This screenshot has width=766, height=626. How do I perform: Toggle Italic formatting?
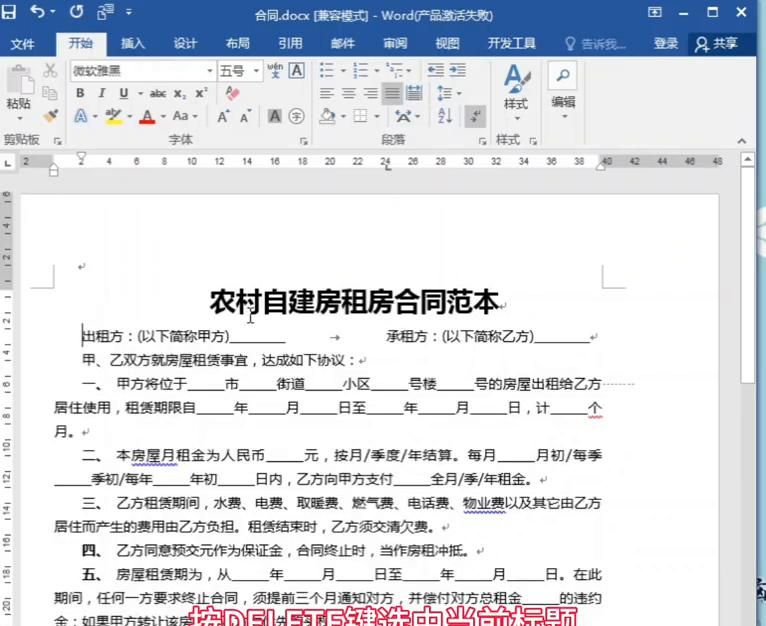[102, 93]
